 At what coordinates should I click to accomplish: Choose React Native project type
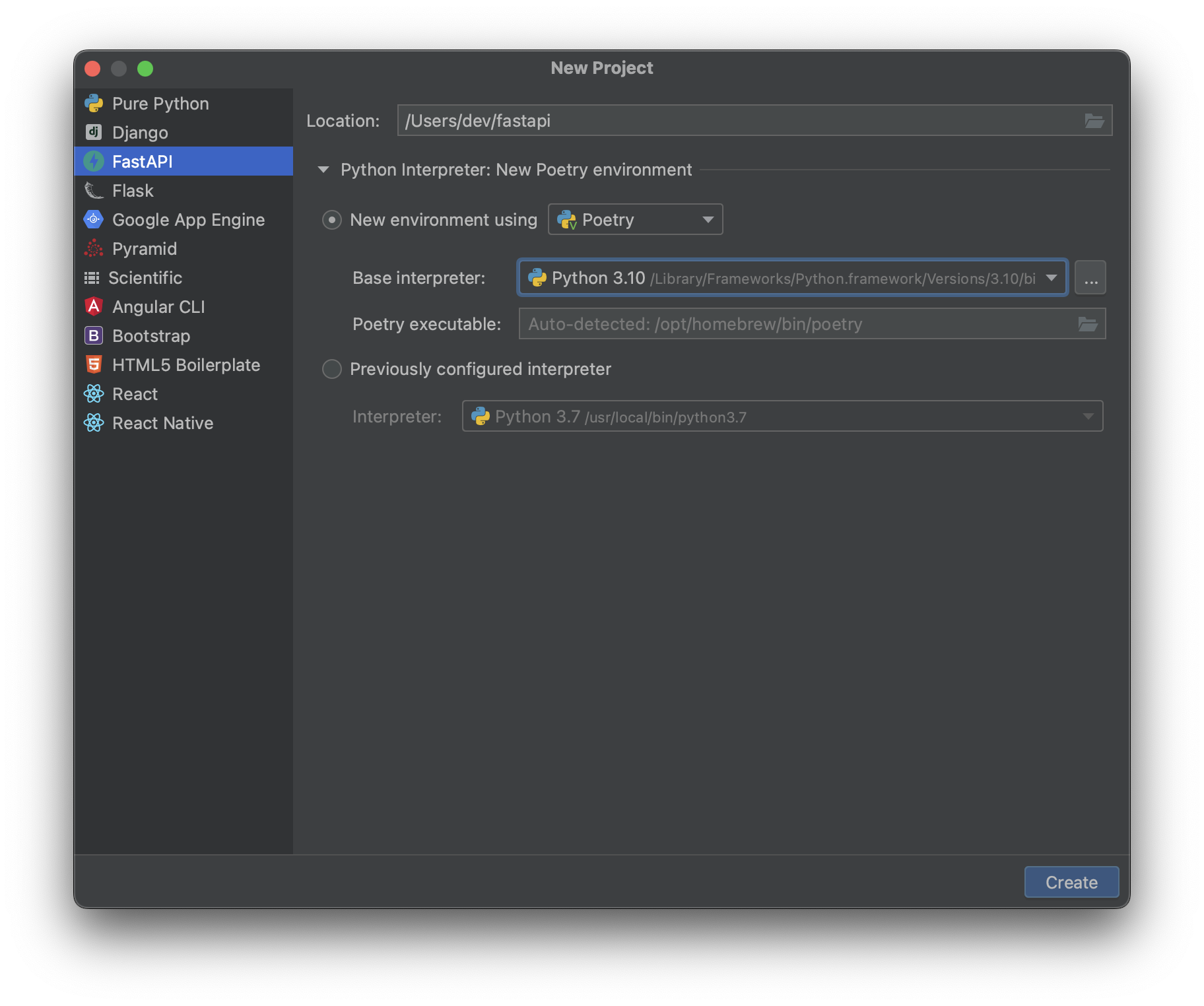(184, 423)
